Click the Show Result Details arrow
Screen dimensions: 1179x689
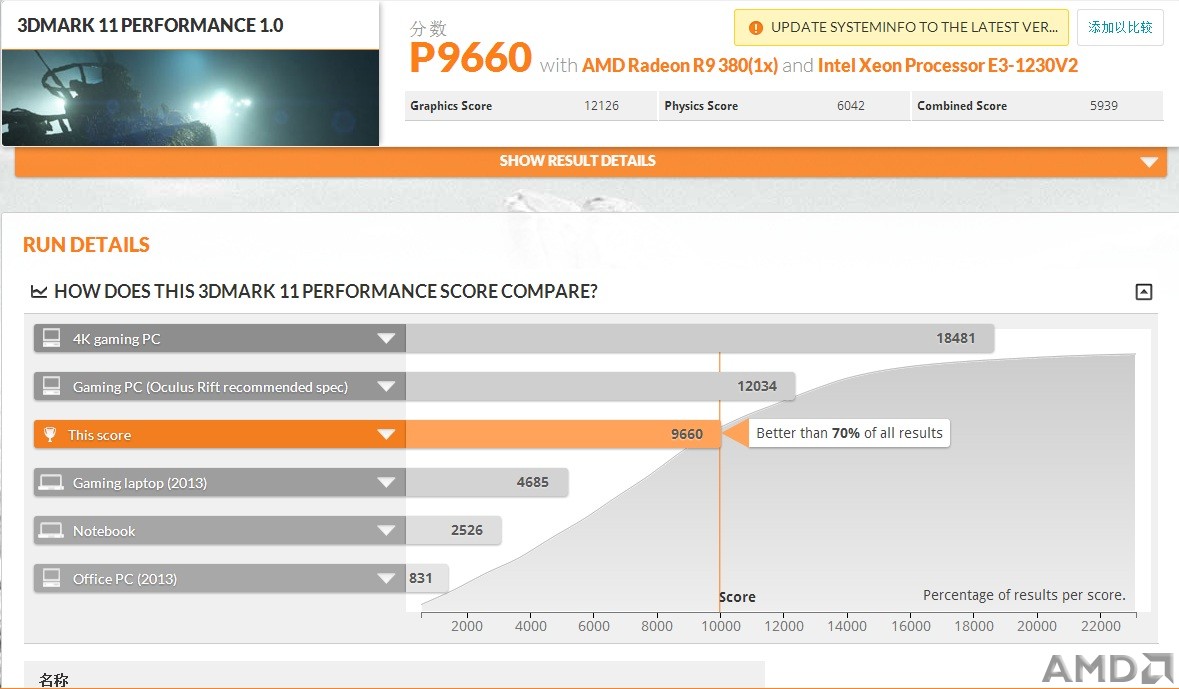pyautogui.click(x=1148, y=162)
